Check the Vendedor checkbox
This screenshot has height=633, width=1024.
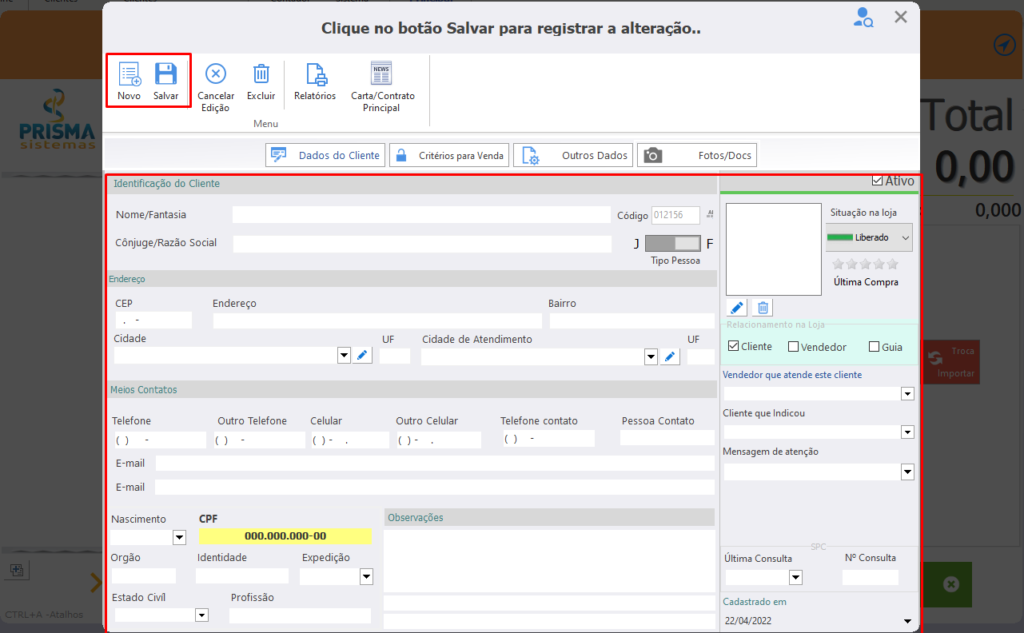tap(793, 347)
